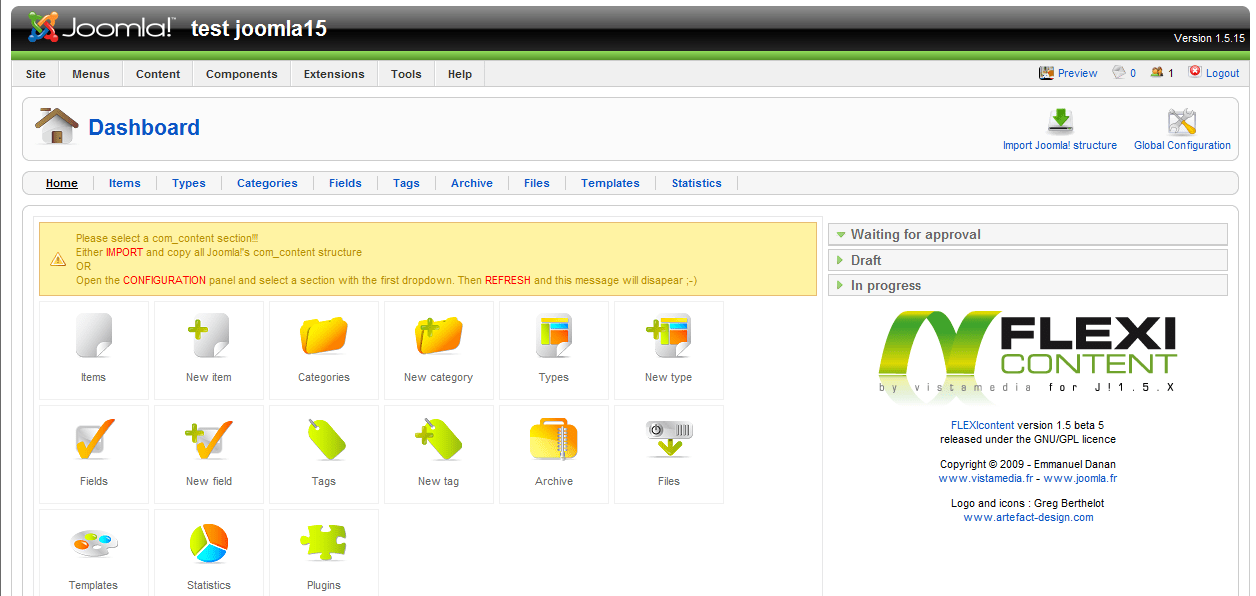Switch to the Templates submenu tab

(610, 183)
